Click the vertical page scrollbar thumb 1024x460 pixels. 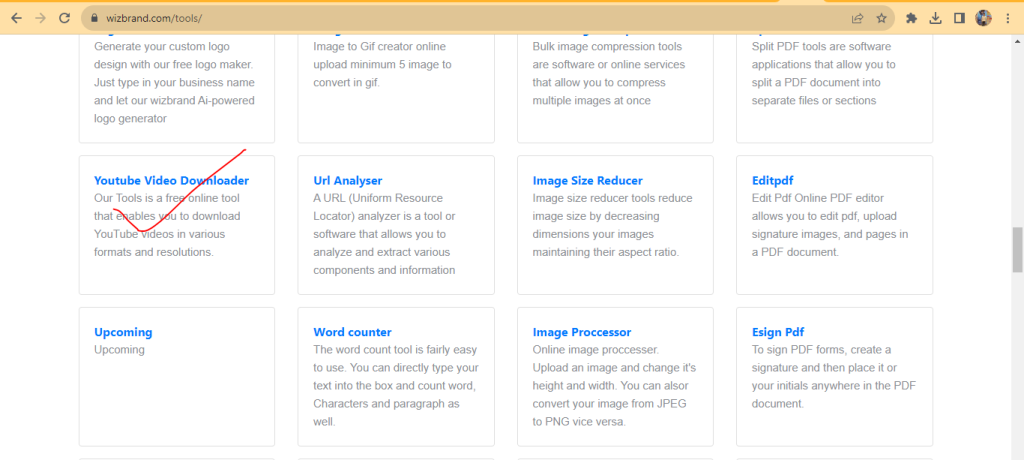click(x=1018, y=250)
